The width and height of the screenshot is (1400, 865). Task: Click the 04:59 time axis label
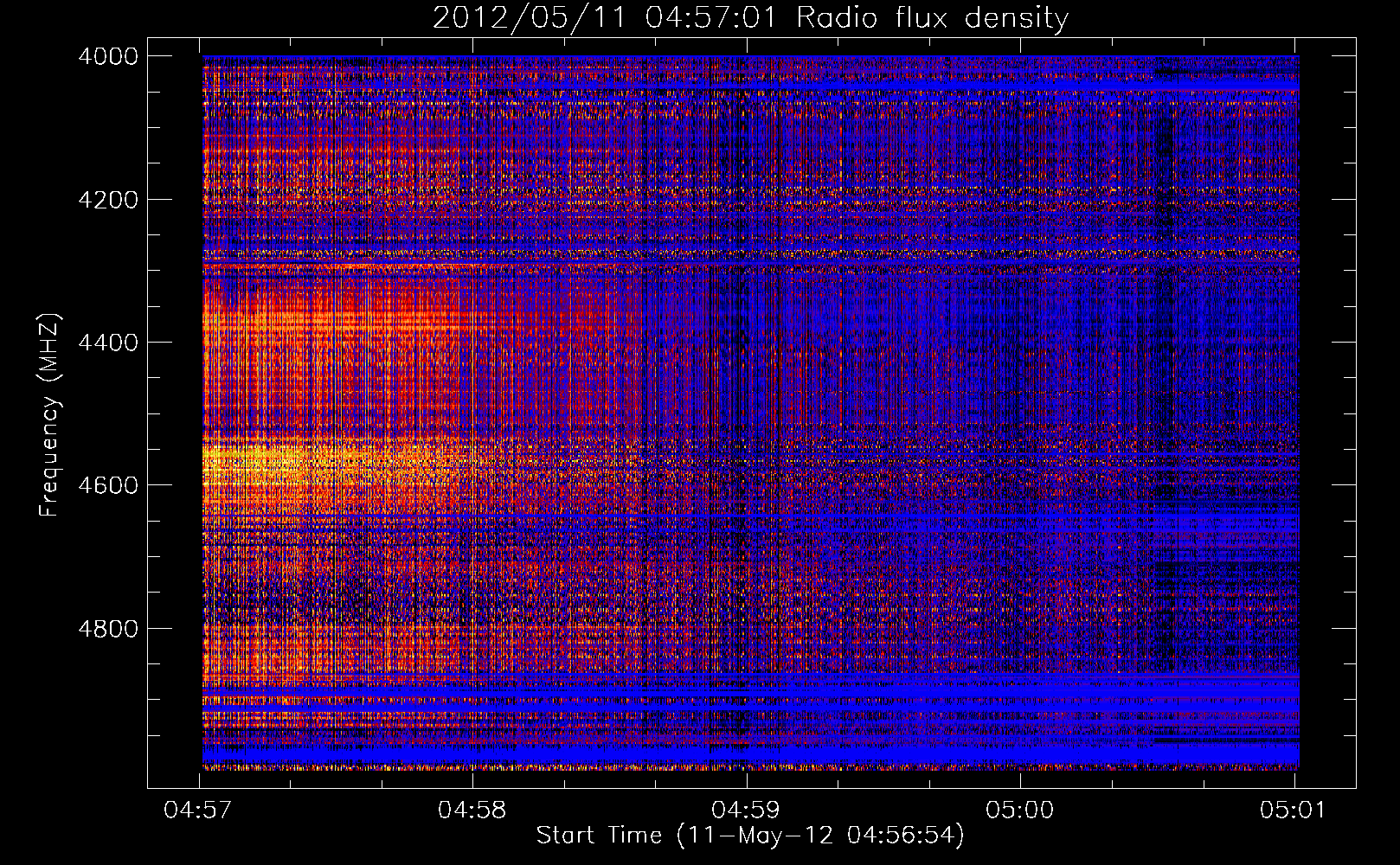(746, 810)
